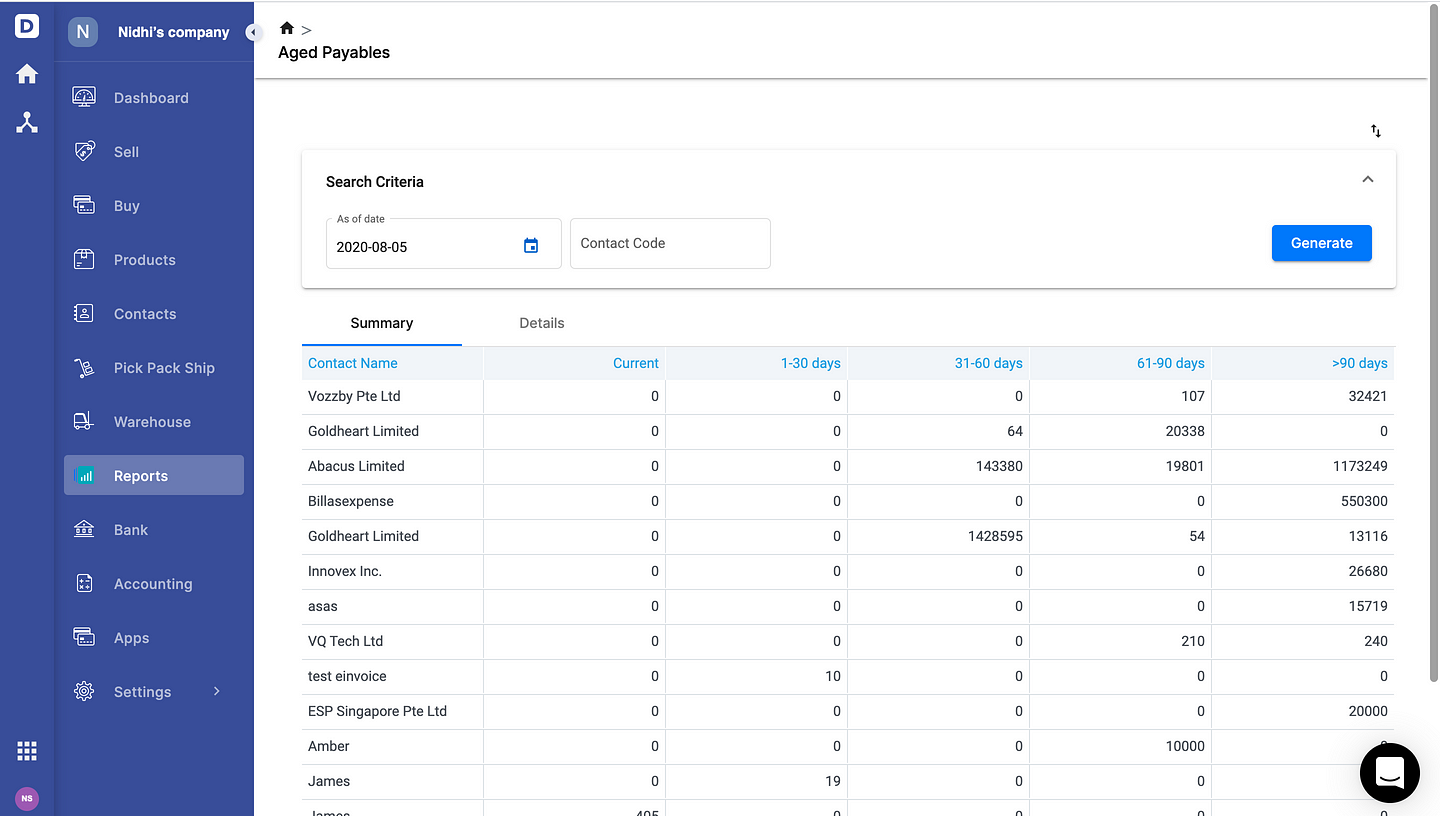1440x816 pixels.
Task: Select Abacus Limited contact name
Action: click(356, 466)
